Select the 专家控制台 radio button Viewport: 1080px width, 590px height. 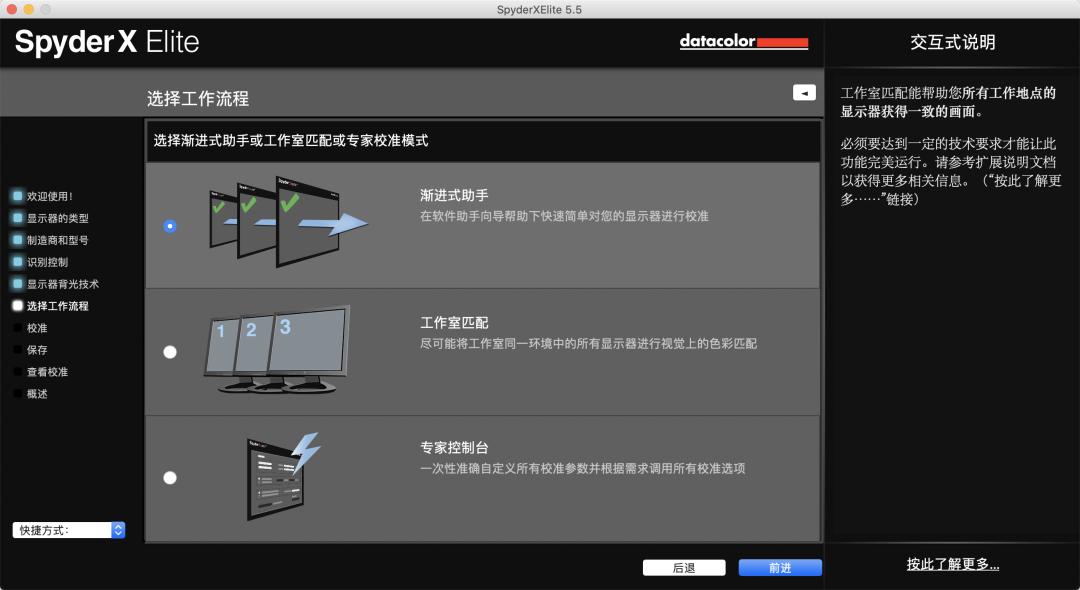tap(169, 478)
